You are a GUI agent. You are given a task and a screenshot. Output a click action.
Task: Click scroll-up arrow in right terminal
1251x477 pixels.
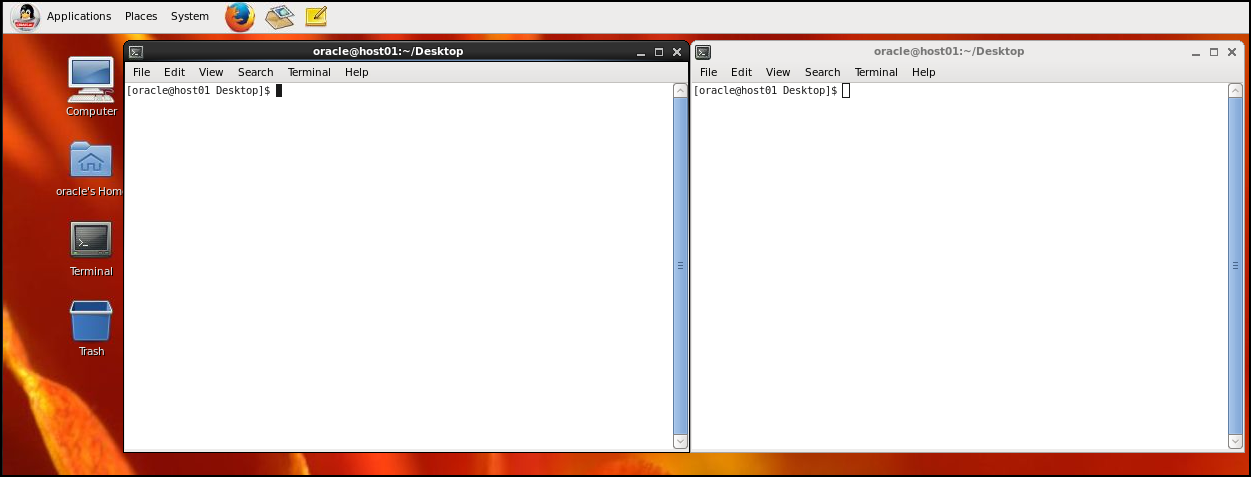point(1235,91)
